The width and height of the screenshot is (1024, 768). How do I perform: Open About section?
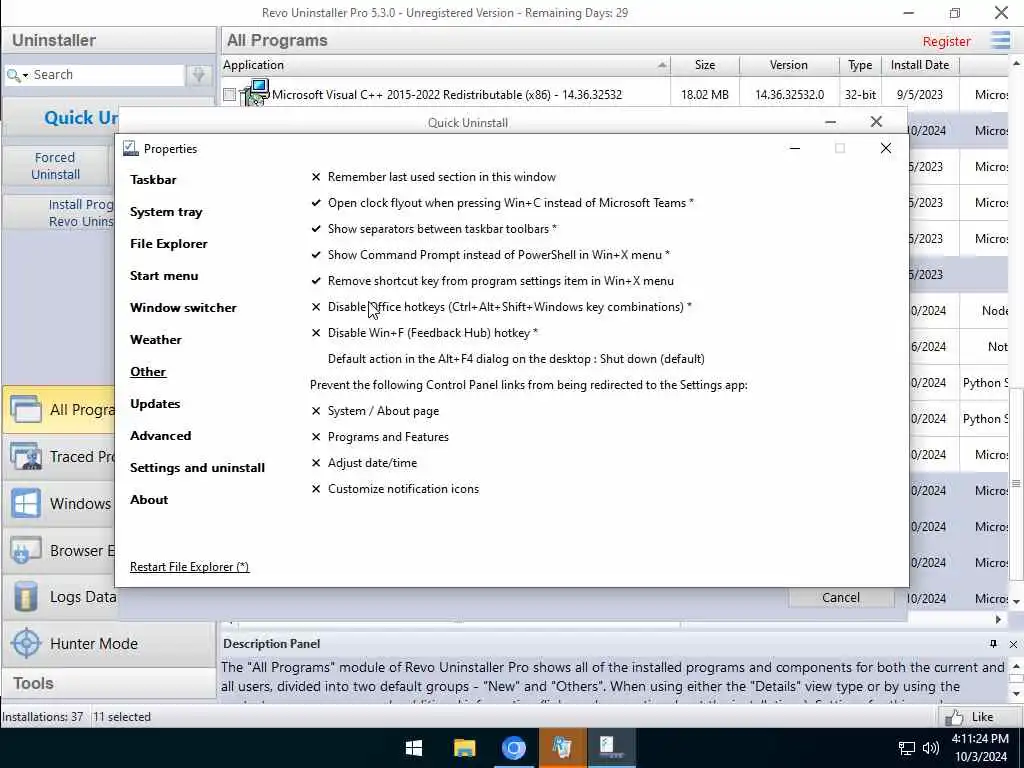tap(149, 500)
